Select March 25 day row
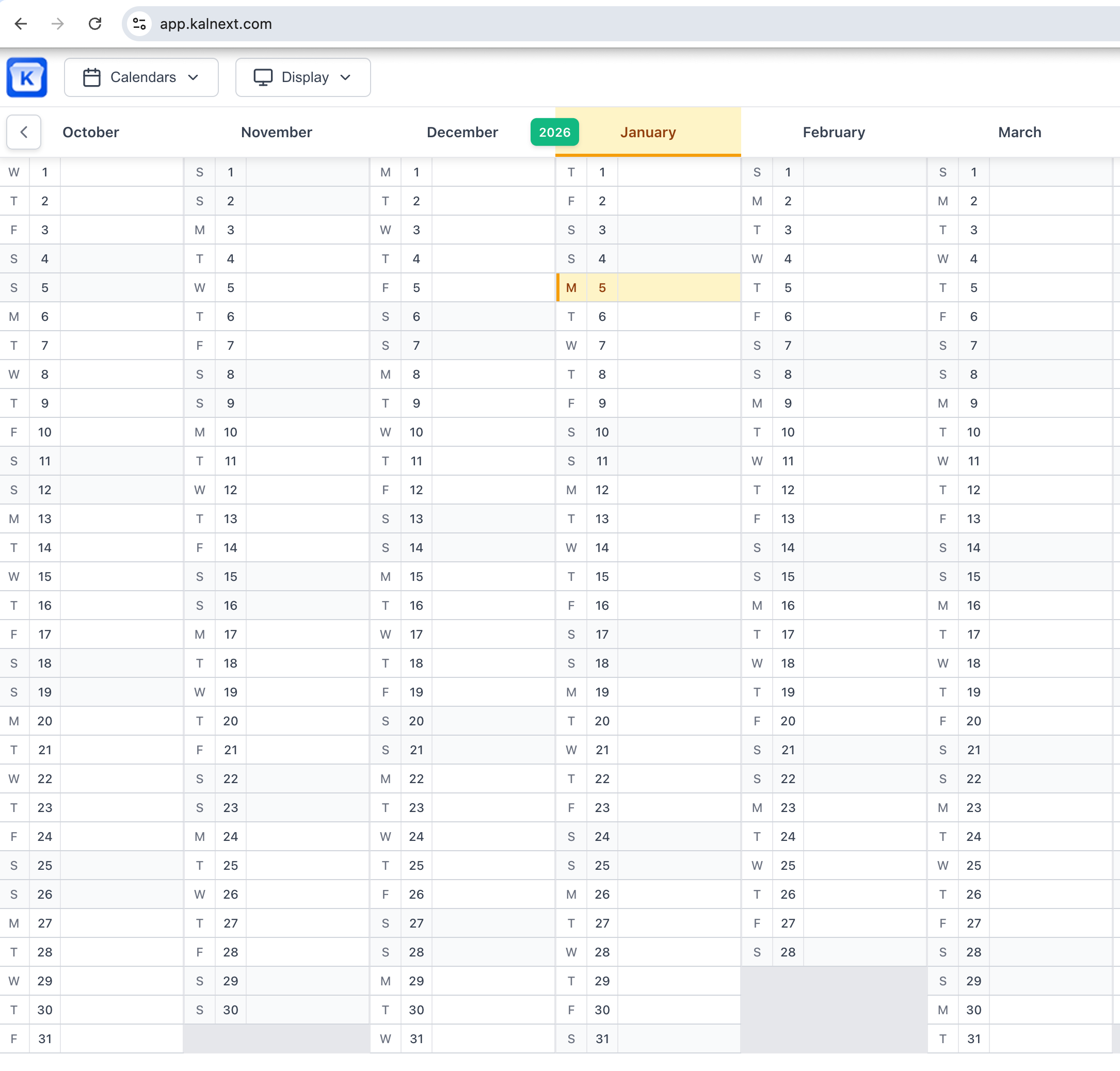The image size is (1120, 1071). point(1019,865)
